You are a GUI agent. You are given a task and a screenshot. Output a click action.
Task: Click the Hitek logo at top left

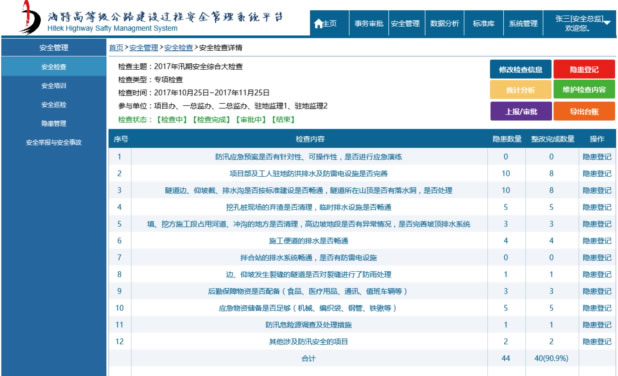click(30, 18)
